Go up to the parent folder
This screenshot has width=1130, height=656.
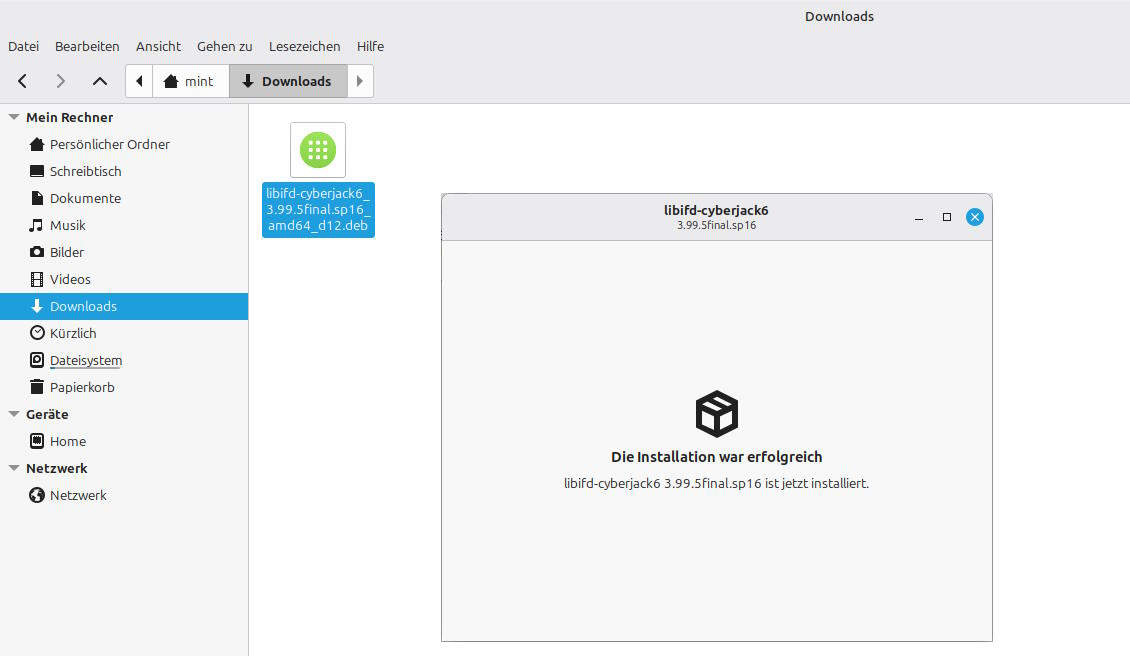100,81
